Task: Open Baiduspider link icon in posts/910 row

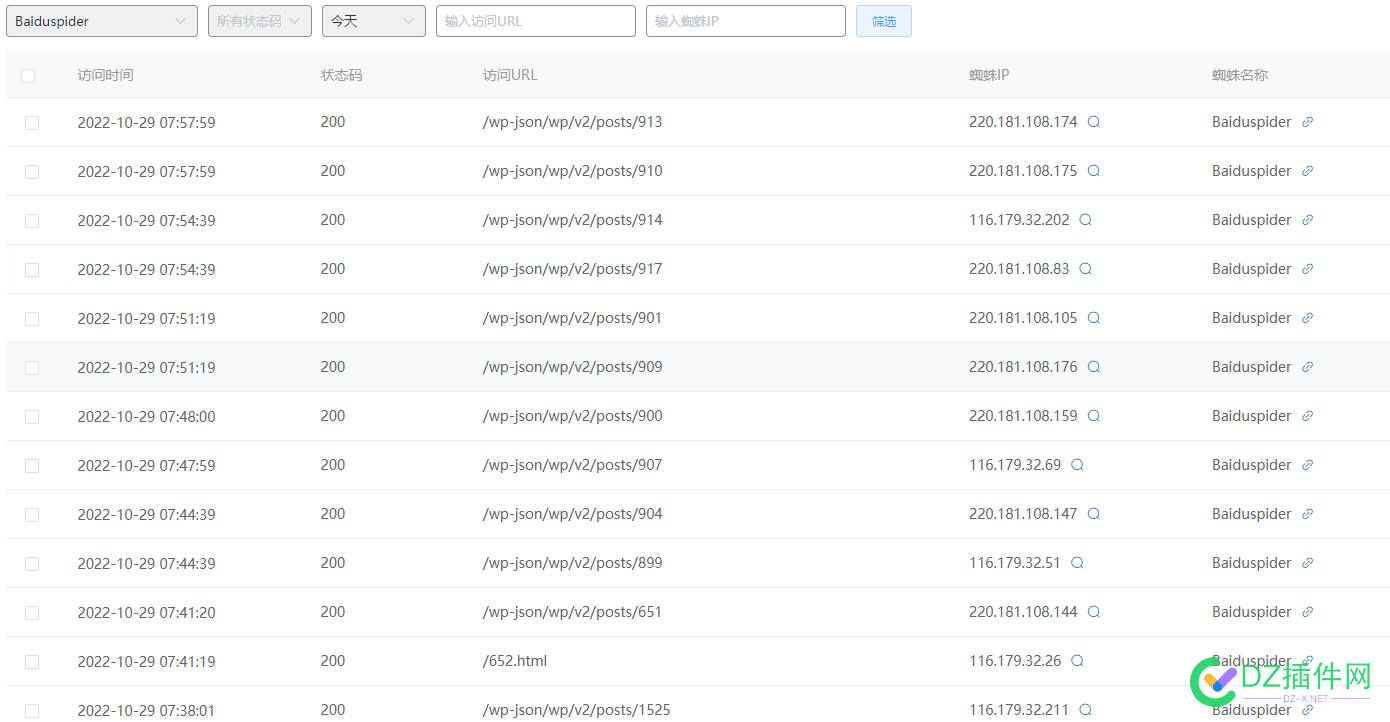Action: 1307,171
